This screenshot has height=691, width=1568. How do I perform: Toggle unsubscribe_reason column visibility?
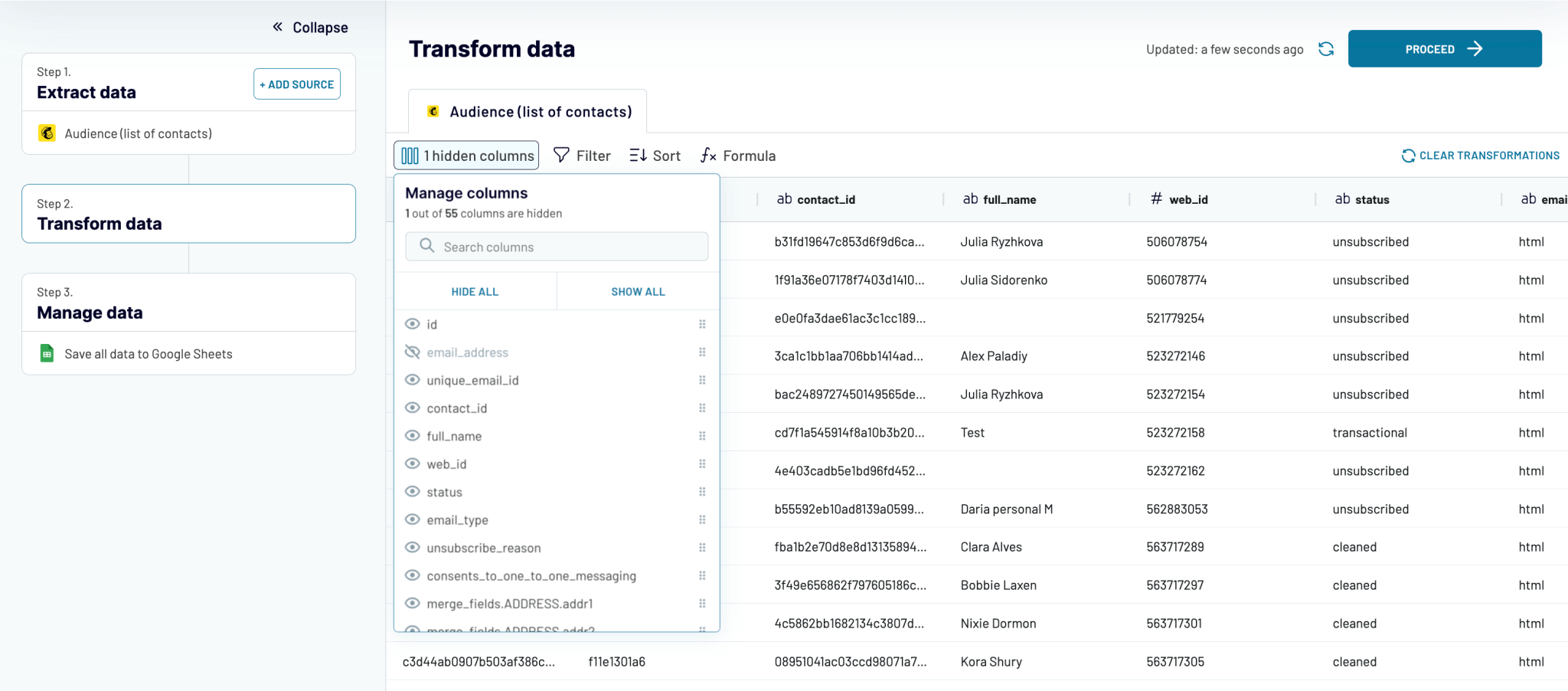412,547
